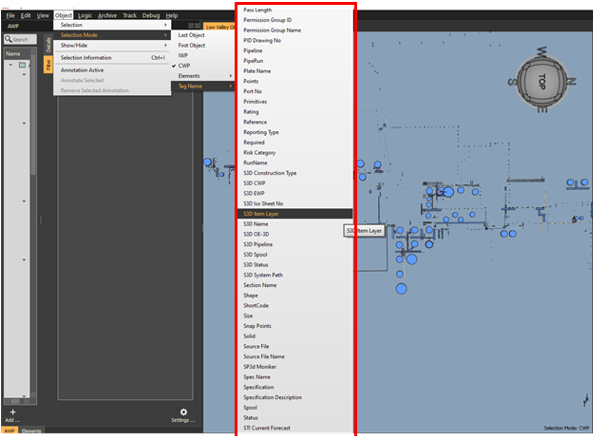The image size is (593, 436).
Task: Expand the folder tree node
Action: pos(11,65)
